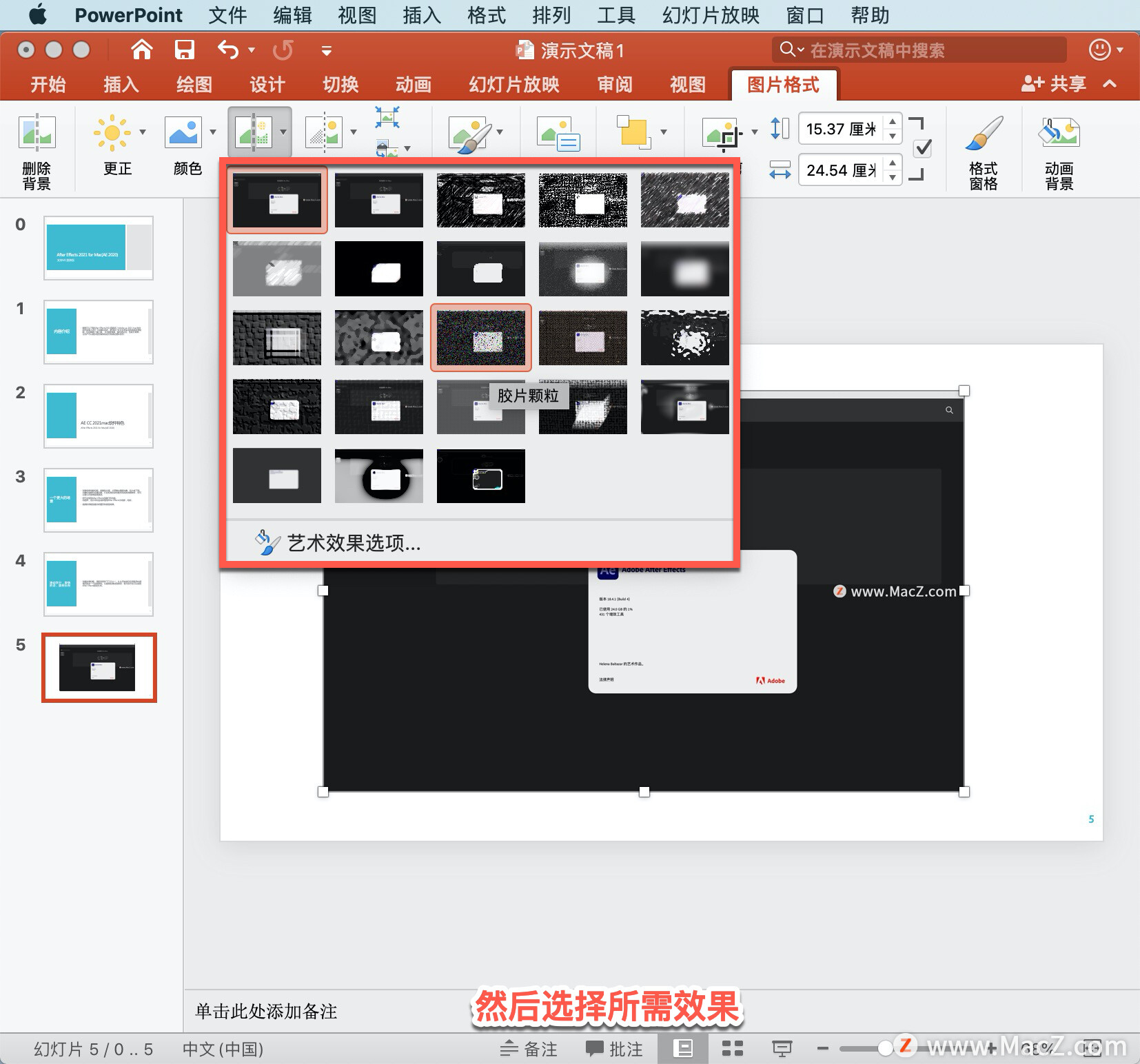This screenshot has width=1140, height=1064.
Task: Open the Corrections (更正) sun icon
Action: point(112,132)
